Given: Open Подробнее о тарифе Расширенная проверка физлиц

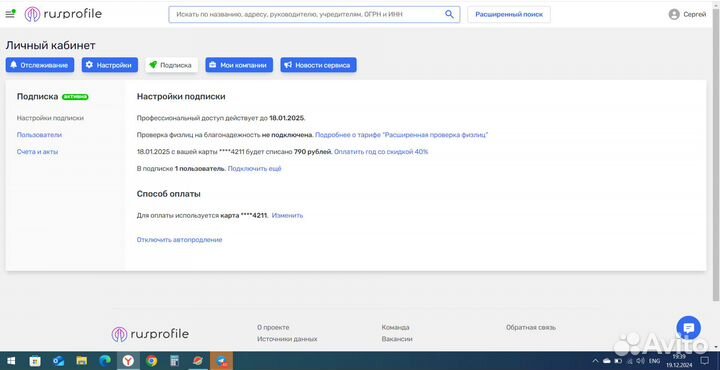Looking at the screenshot, I should click(x=401, y=135).
